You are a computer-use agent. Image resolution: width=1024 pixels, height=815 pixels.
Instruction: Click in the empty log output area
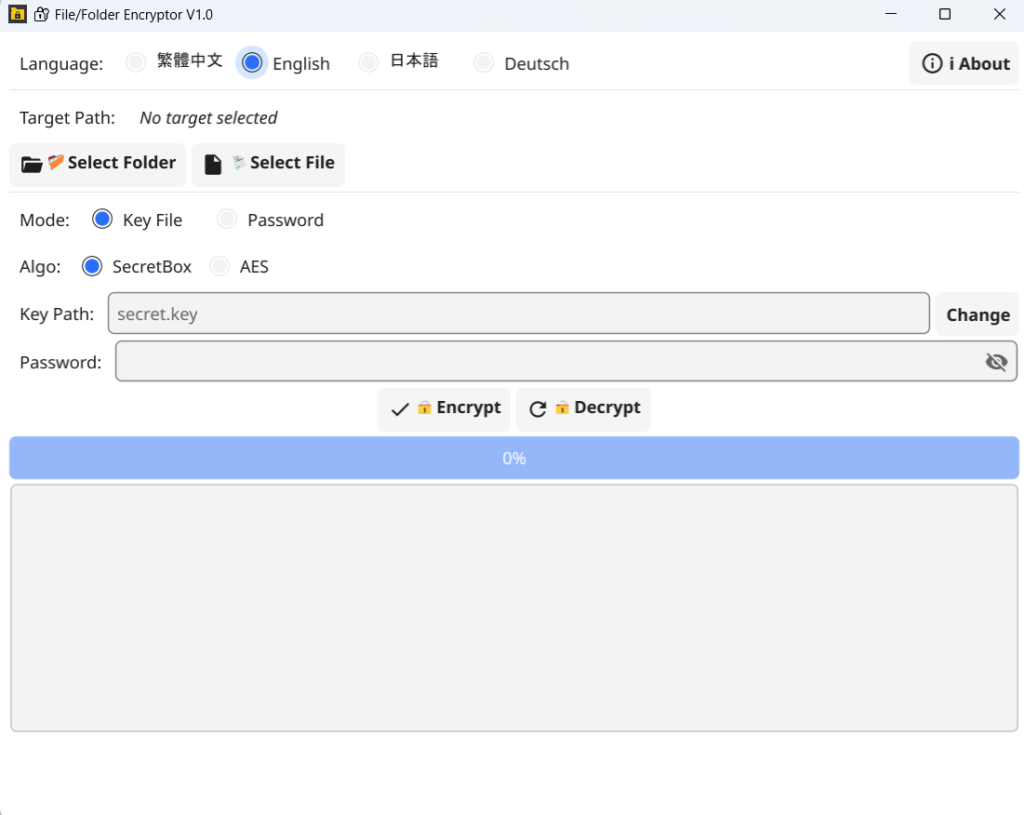(514, 608)
